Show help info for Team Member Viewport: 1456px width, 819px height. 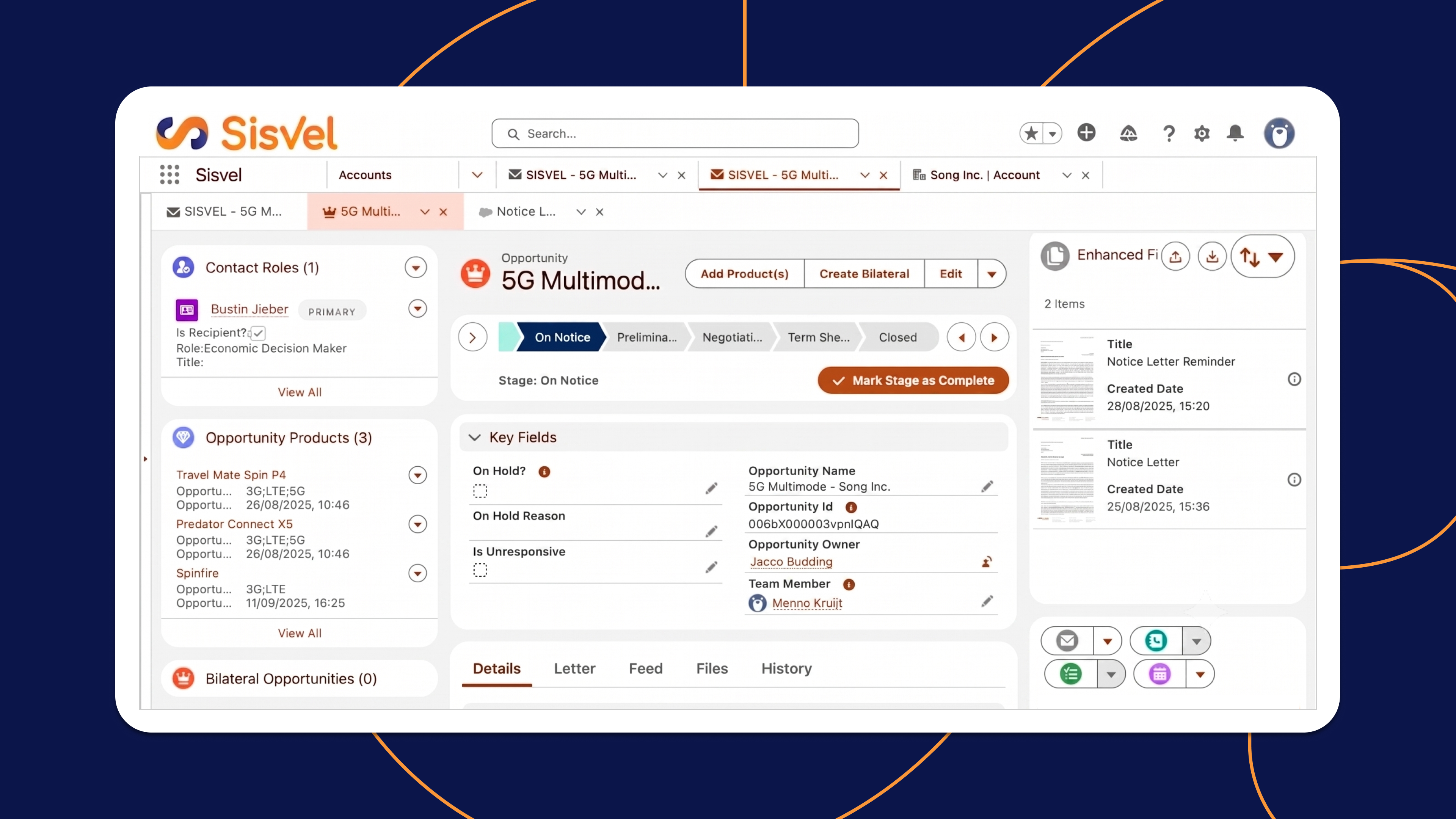(x=849, y=584)
